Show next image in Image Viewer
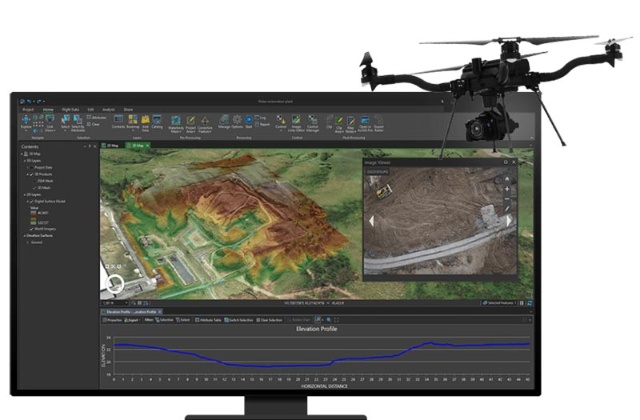640x420 pixels. click(x=509, y=221)
